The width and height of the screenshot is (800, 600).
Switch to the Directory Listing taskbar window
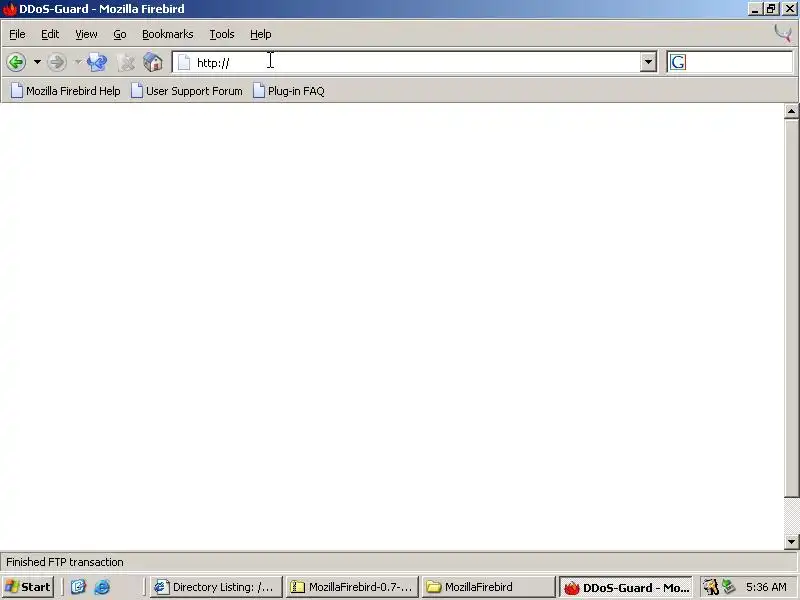pyautogui.click(x=215, y=587)
